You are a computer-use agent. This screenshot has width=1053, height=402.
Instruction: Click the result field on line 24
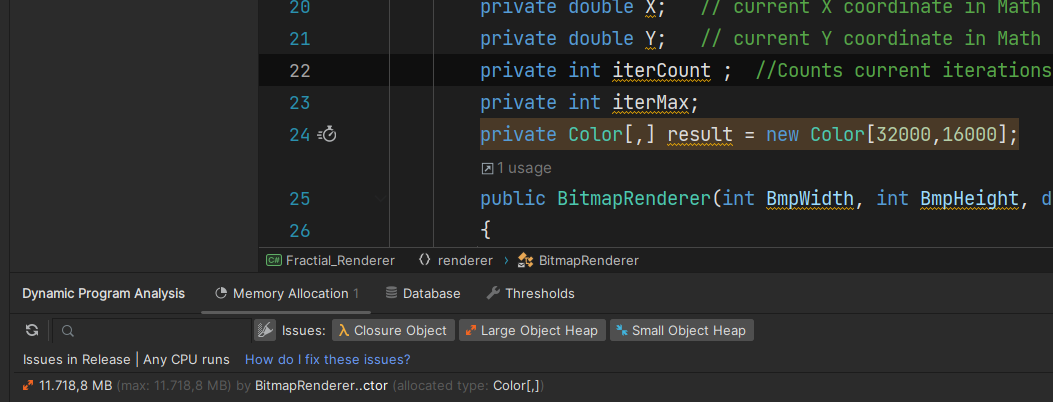coord(700,134)
